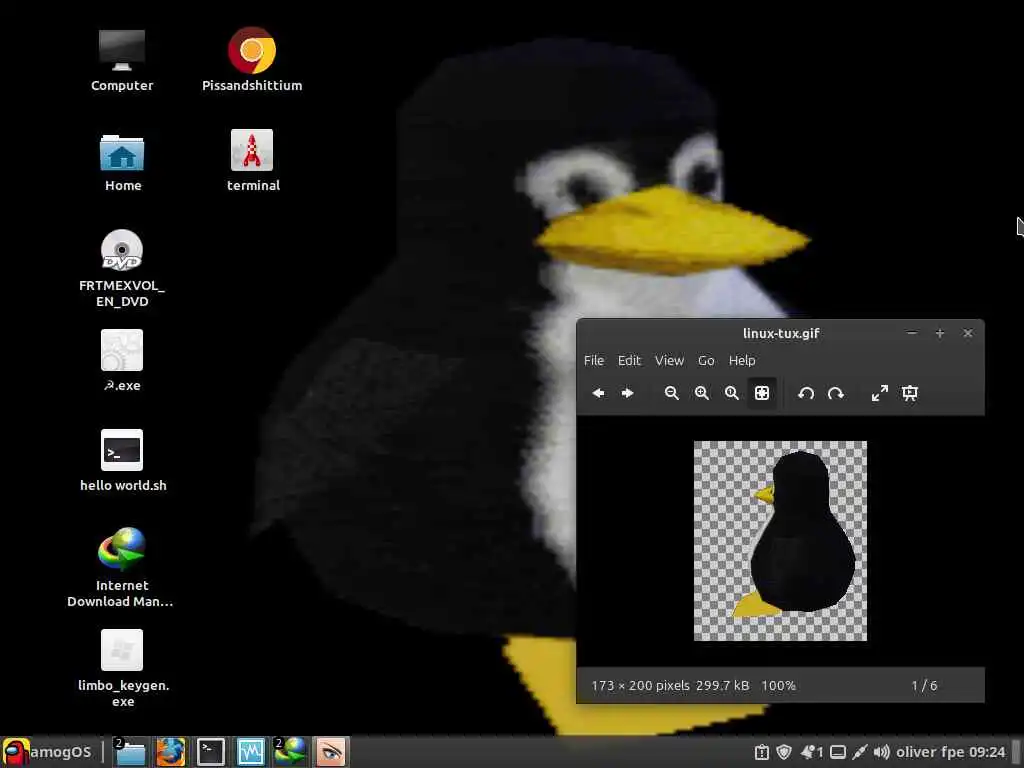
Task: Click the 1 / 6 image counter
Action: coord(924,686)
